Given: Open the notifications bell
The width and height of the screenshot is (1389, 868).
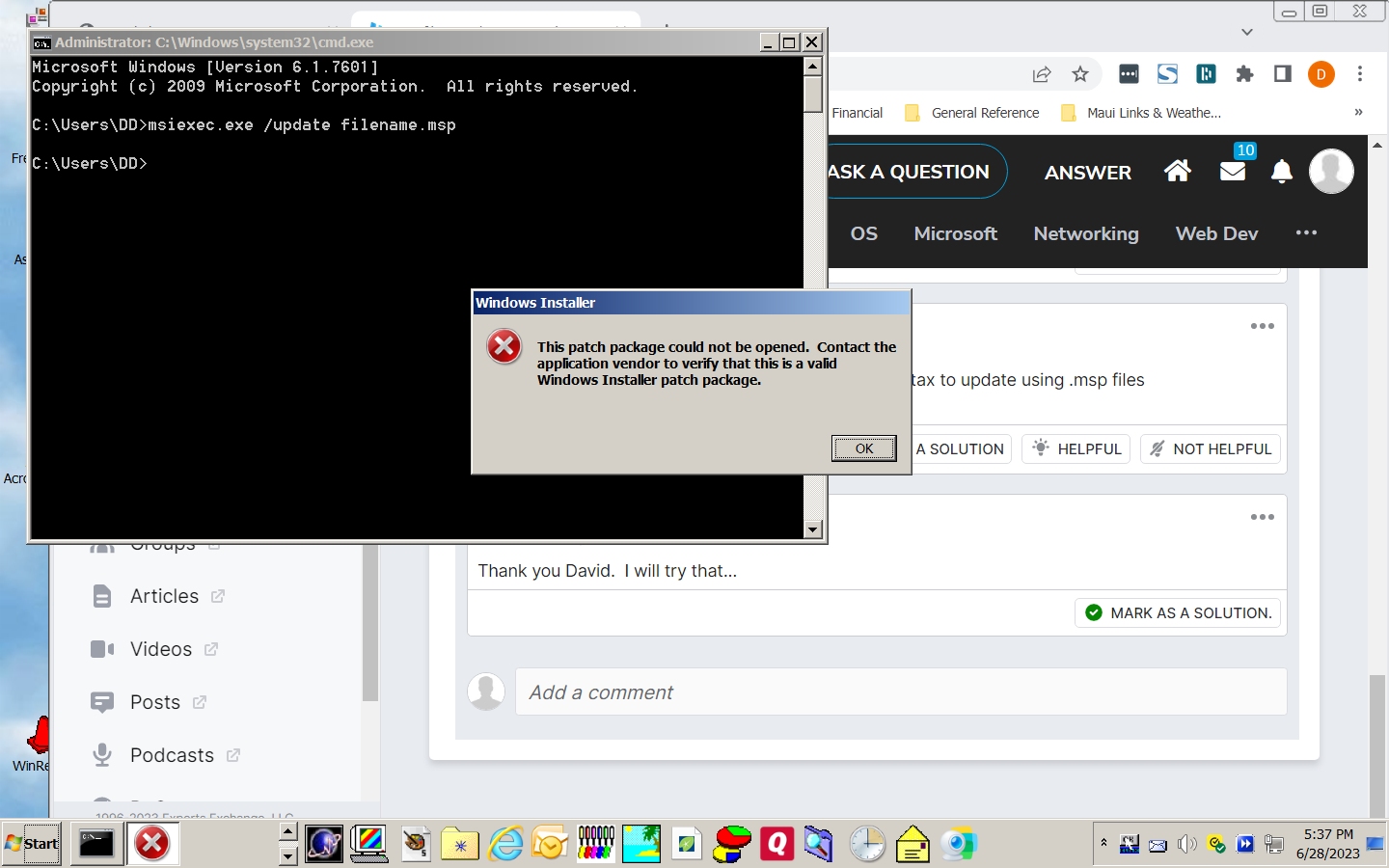Looking at the screenshot, I should [x=1282, y=172].
